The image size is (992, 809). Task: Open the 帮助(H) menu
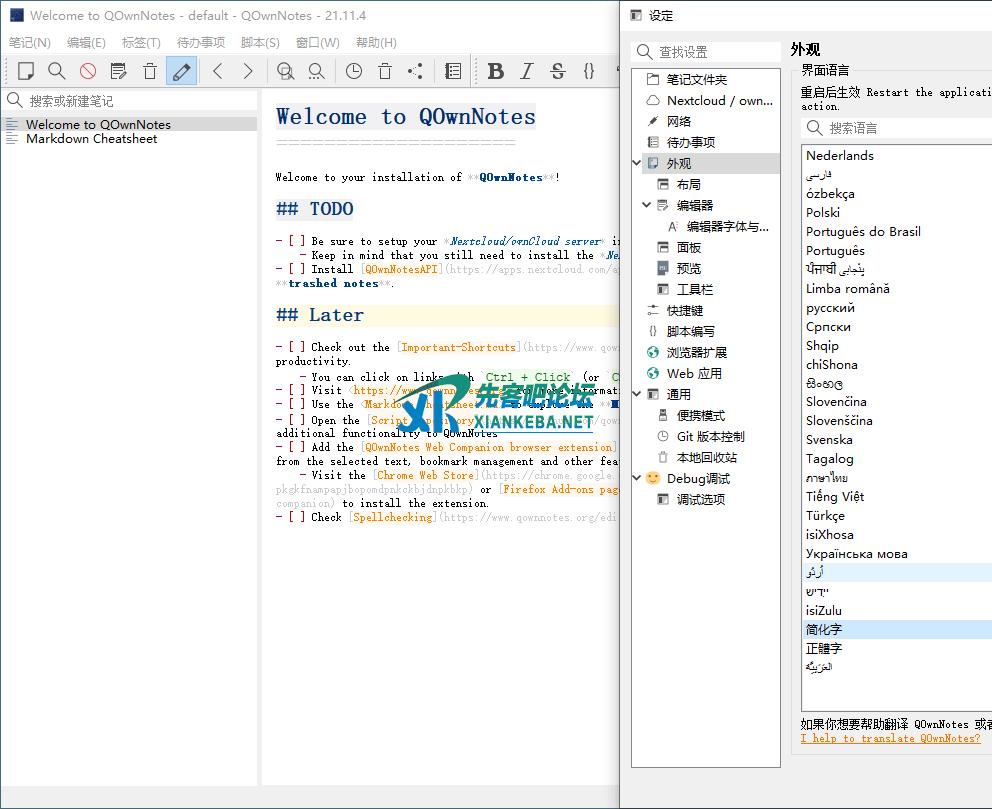coord(376,43)
